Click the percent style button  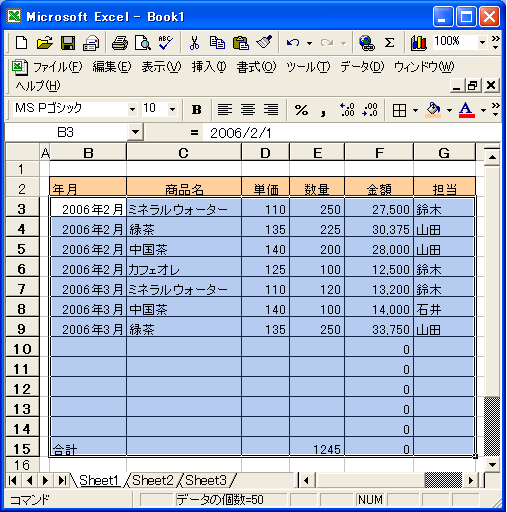(x=301, y=110)
